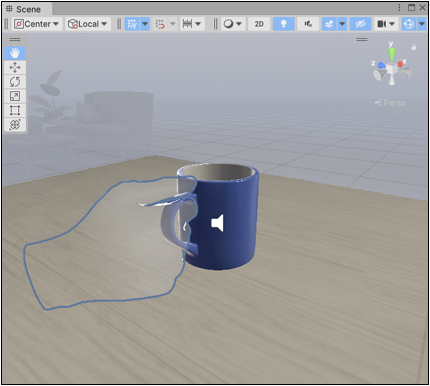Image resolution: width=430 pixels, height=386 pixels.
Task: Toggle gizmos visibility button
Action: coord(409,24)
